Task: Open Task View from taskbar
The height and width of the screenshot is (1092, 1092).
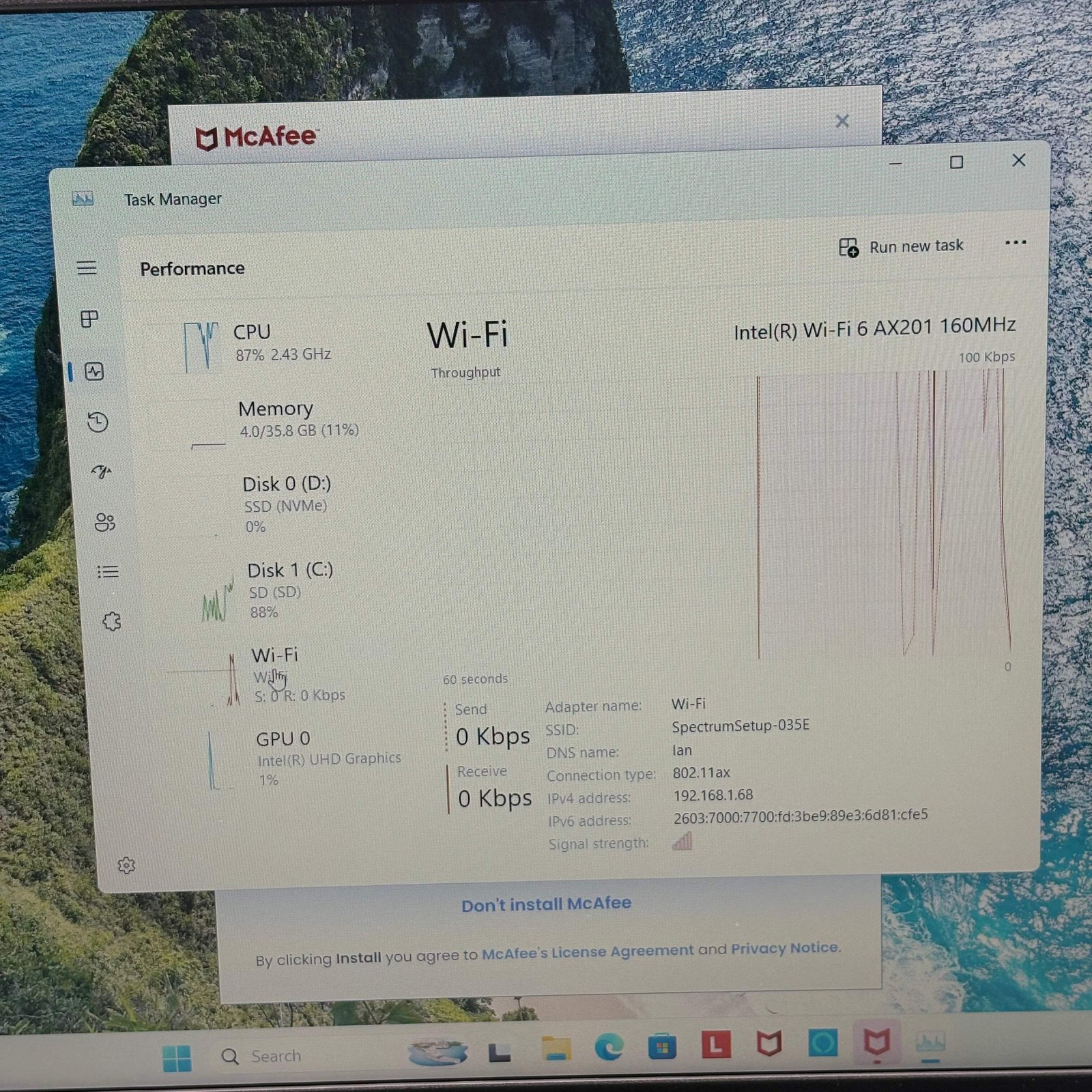Action: pyautogui.click(x=500, y=1052)
